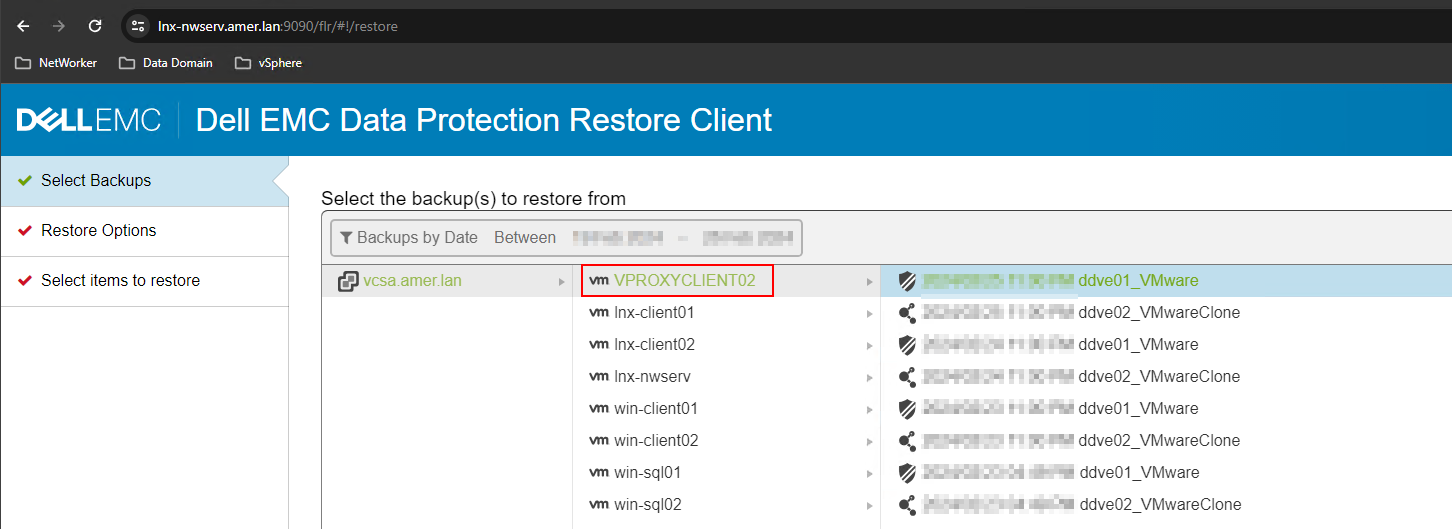This screenshot has height=529, width=1452.
Task: Click the site info icon in address bar
Action: click(x=139, y=26)
